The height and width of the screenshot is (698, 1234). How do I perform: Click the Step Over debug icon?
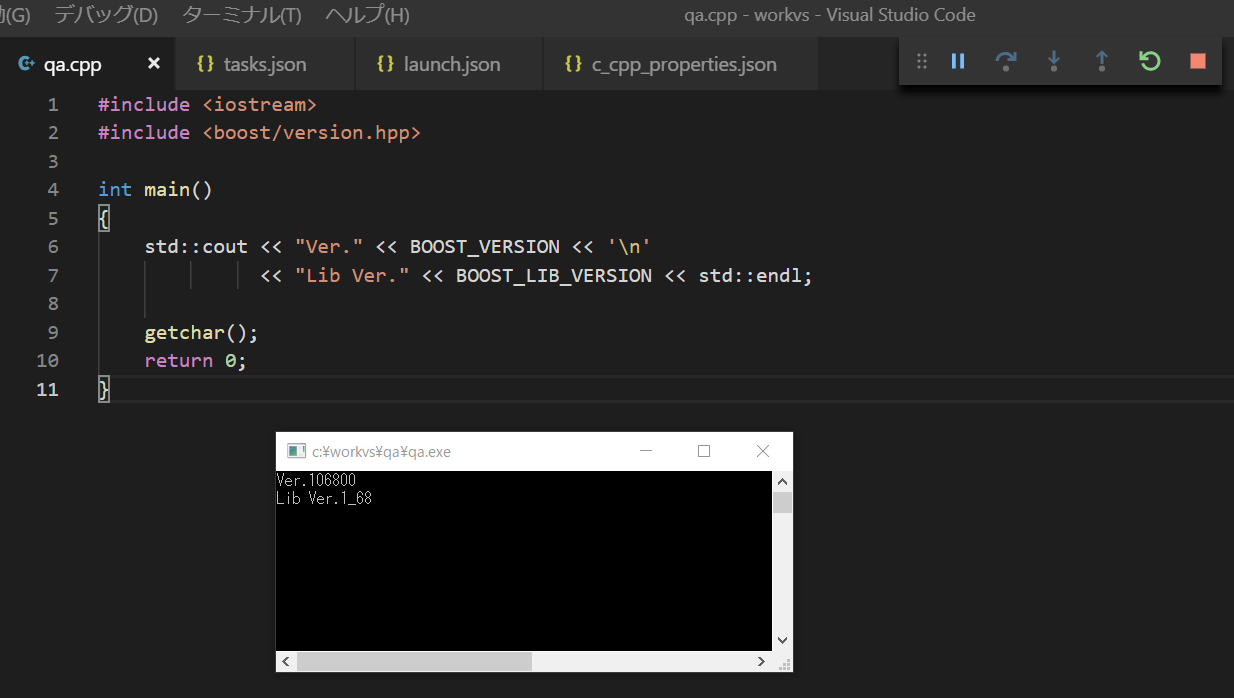click(1005, 61)
